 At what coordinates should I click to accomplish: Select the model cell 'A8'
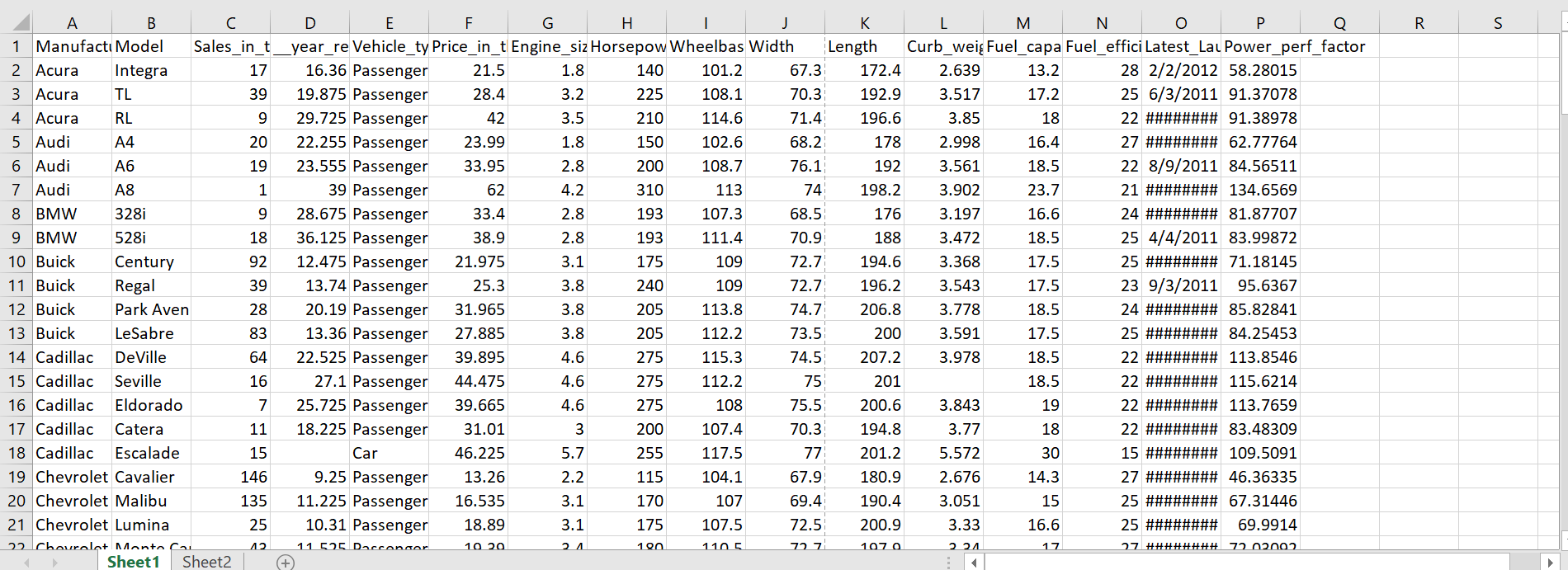(x=151, y=190)
